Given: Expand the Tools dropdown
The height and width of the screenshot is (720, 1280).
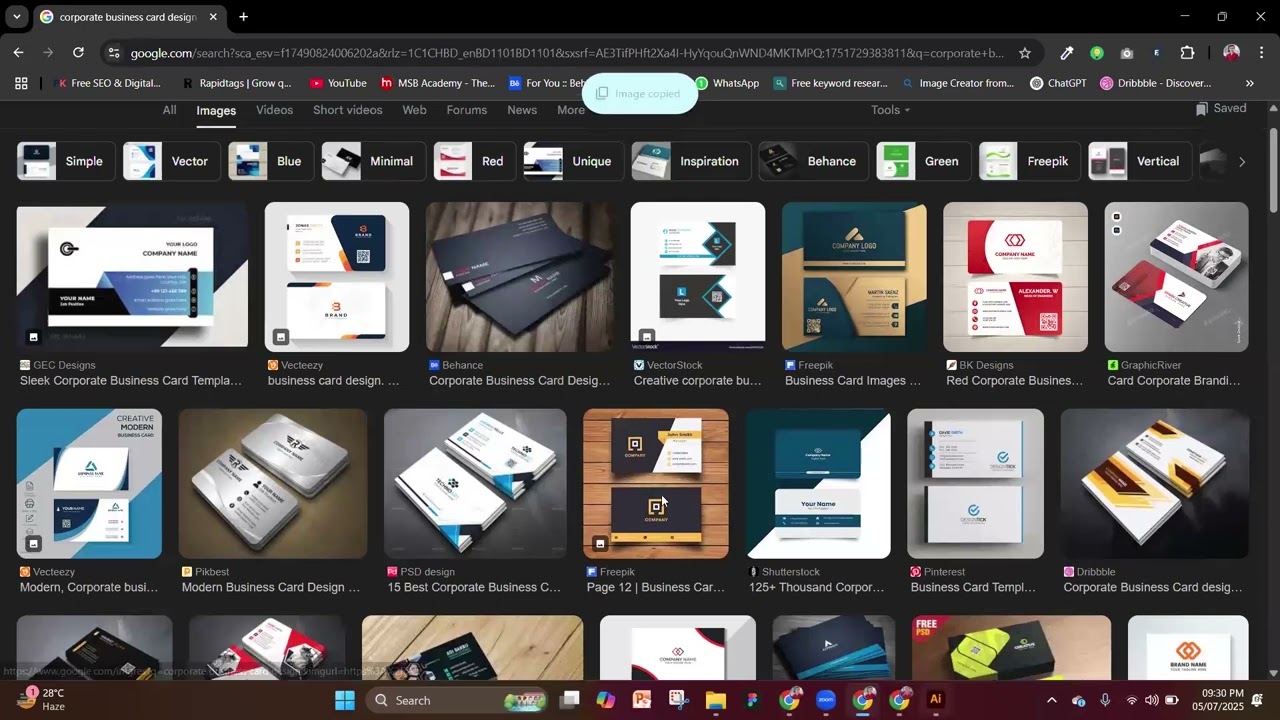Looking at the screenshot, I should pyautogui.click(x=890, y=110).
